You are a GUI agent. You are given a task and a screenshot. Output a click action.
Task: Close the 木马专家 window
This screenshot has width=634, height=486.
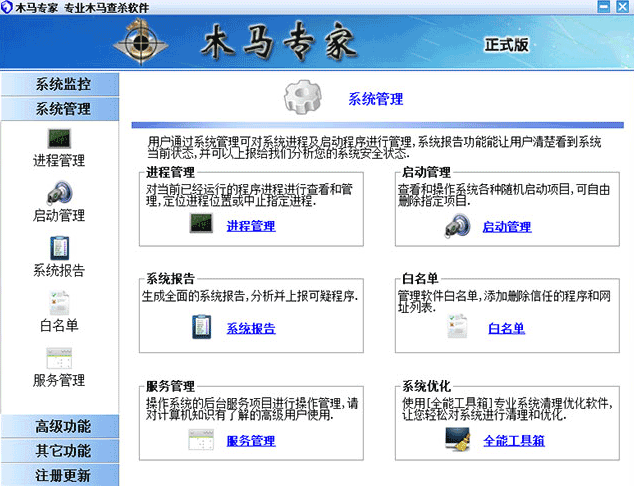pyautogui.click(x=623, y=6)
